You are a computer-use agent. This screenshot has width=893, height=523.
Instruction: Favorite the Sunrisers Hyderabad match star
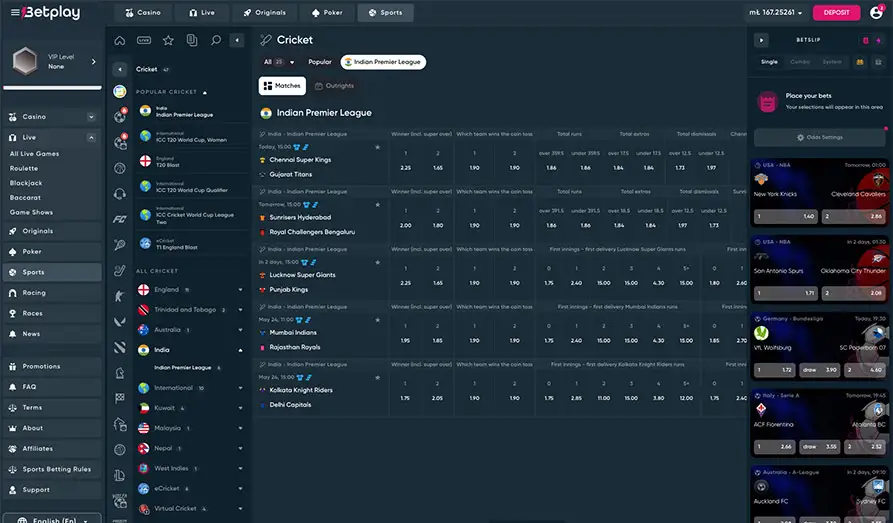pos(377,205)
